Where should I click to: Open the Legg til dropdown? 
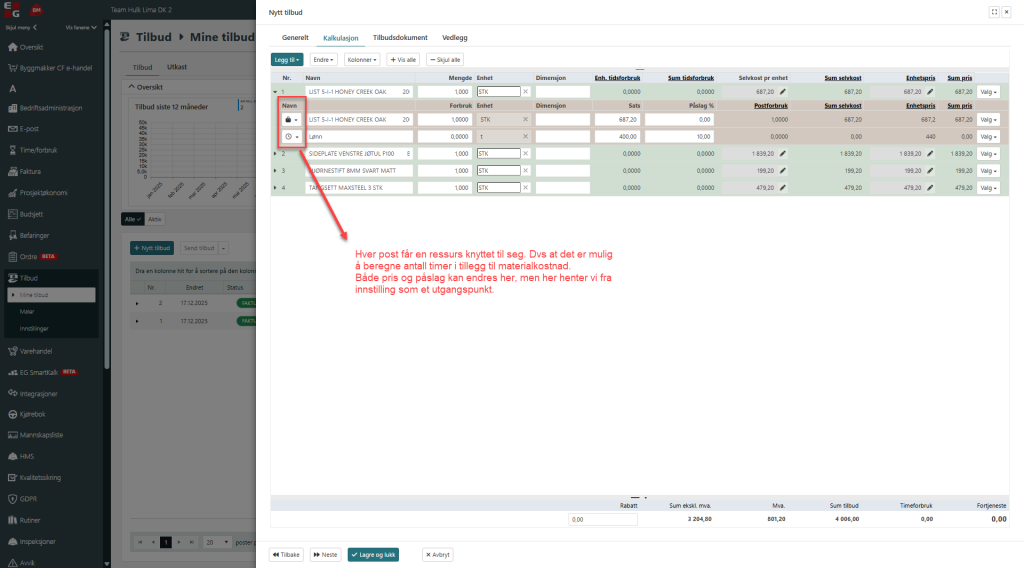point(287,60)
